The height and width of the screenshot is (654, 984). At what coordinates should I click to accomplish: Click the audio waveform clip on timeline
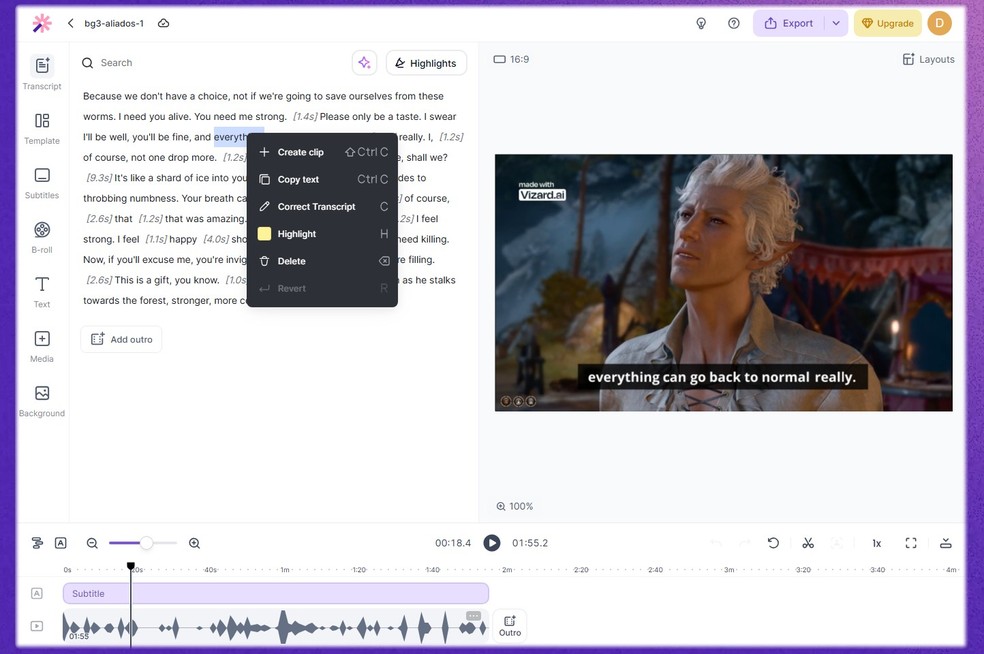coord(275,626)
